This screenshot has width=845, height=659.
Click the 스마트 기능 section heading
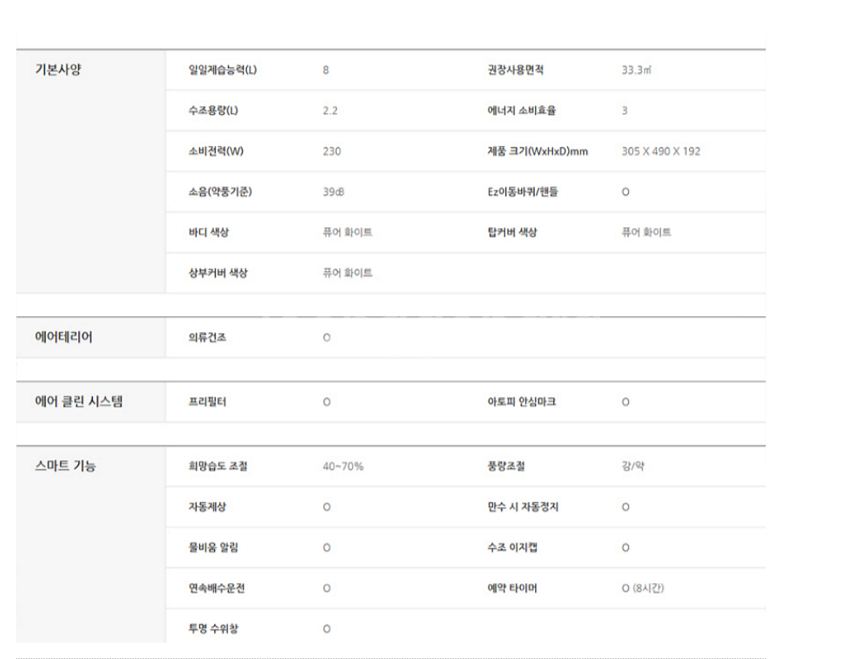pos(65,466)
